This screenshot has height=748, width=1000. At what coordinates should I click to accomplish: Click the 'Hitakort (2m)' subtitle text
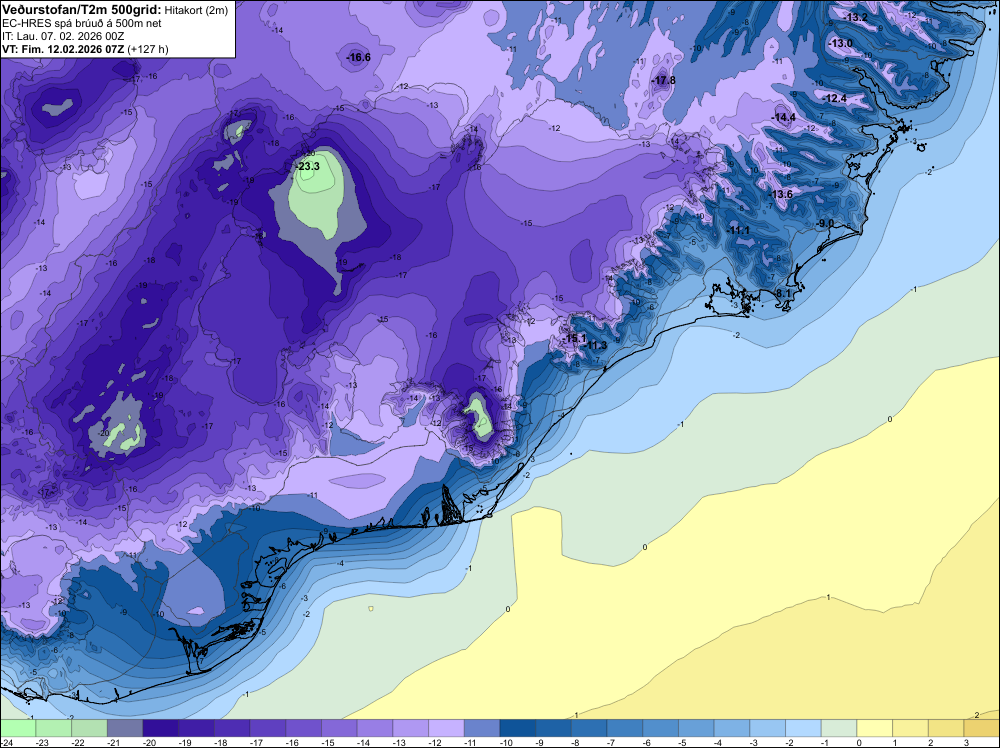point(196,10)
